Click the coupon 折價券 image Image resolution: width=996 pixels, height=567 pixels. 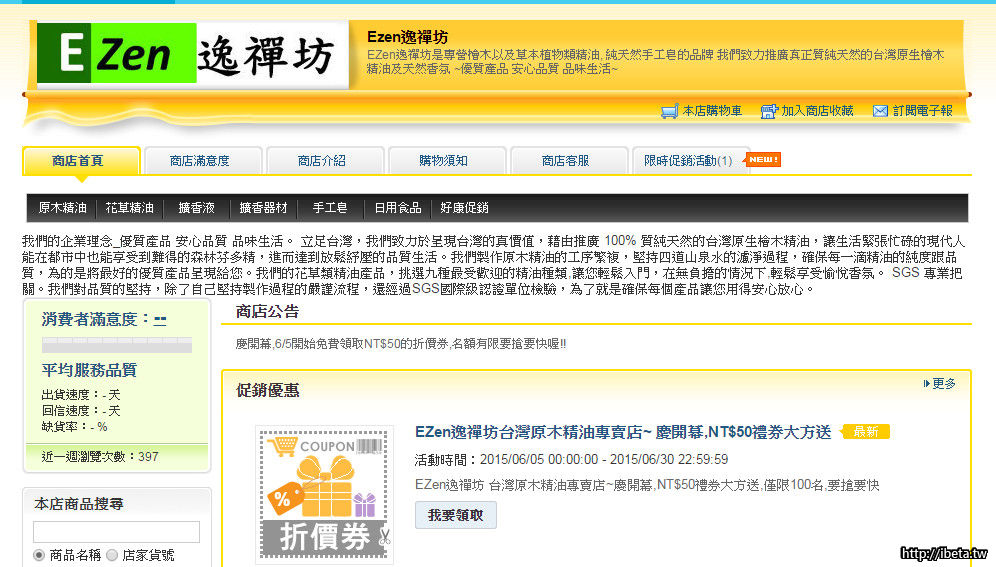(x=324, y=494)
